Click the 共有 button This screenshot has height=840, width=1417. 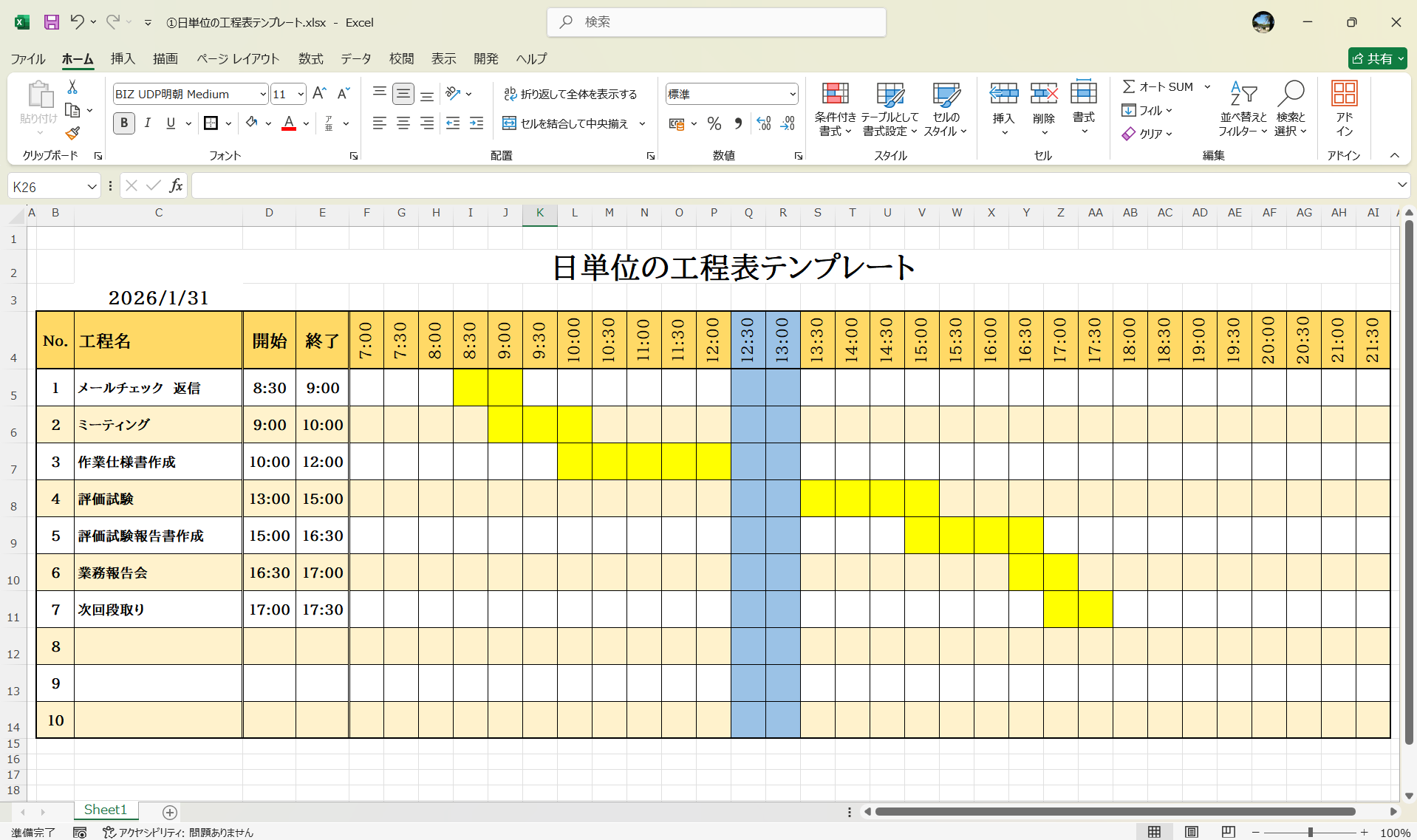coord(1376,58)
